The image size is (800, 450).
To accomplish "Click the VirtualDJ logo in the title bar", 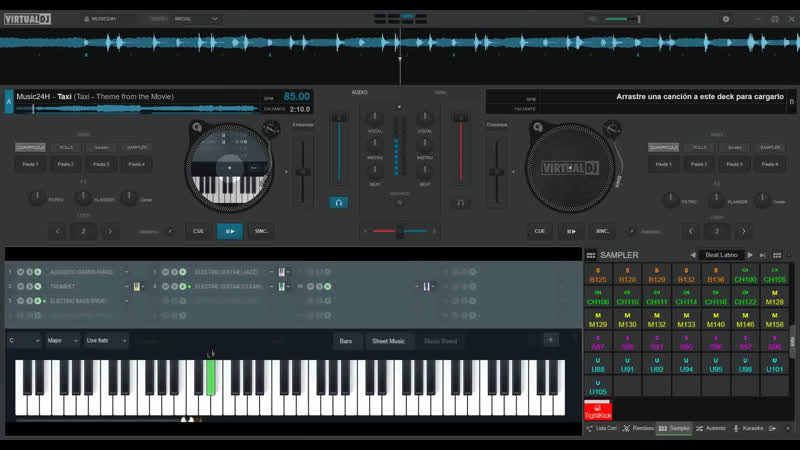I will tap(28, 19).
